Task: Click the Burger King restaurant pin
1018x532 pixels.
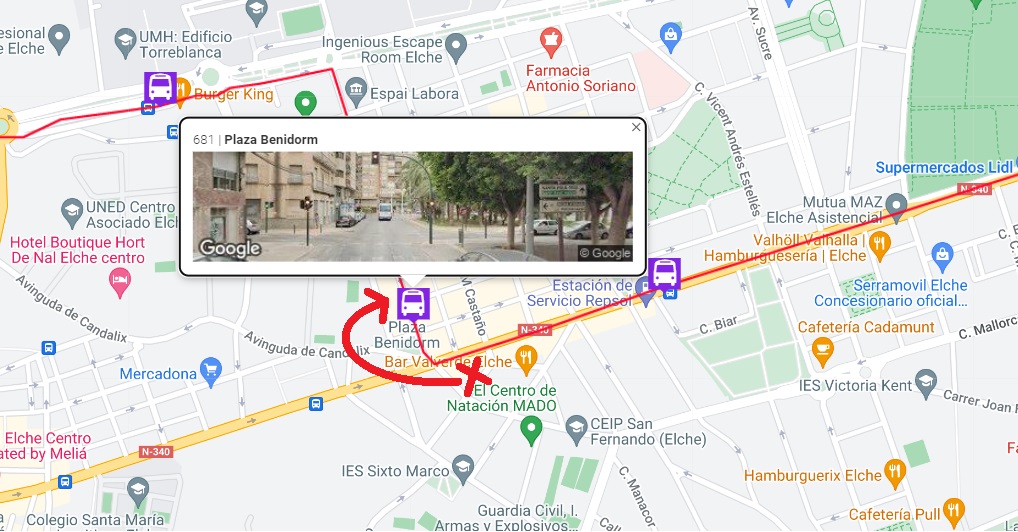Action: [x=182, y=91]
